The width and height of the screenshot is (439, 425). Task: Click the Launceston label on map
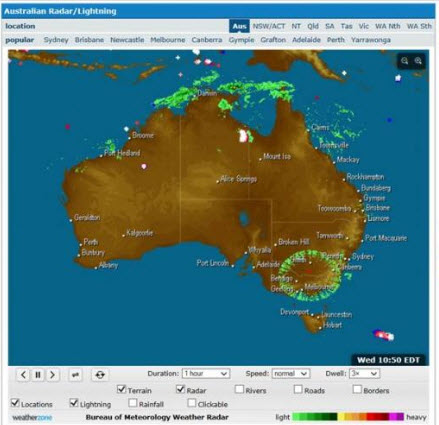pos(336,315)
